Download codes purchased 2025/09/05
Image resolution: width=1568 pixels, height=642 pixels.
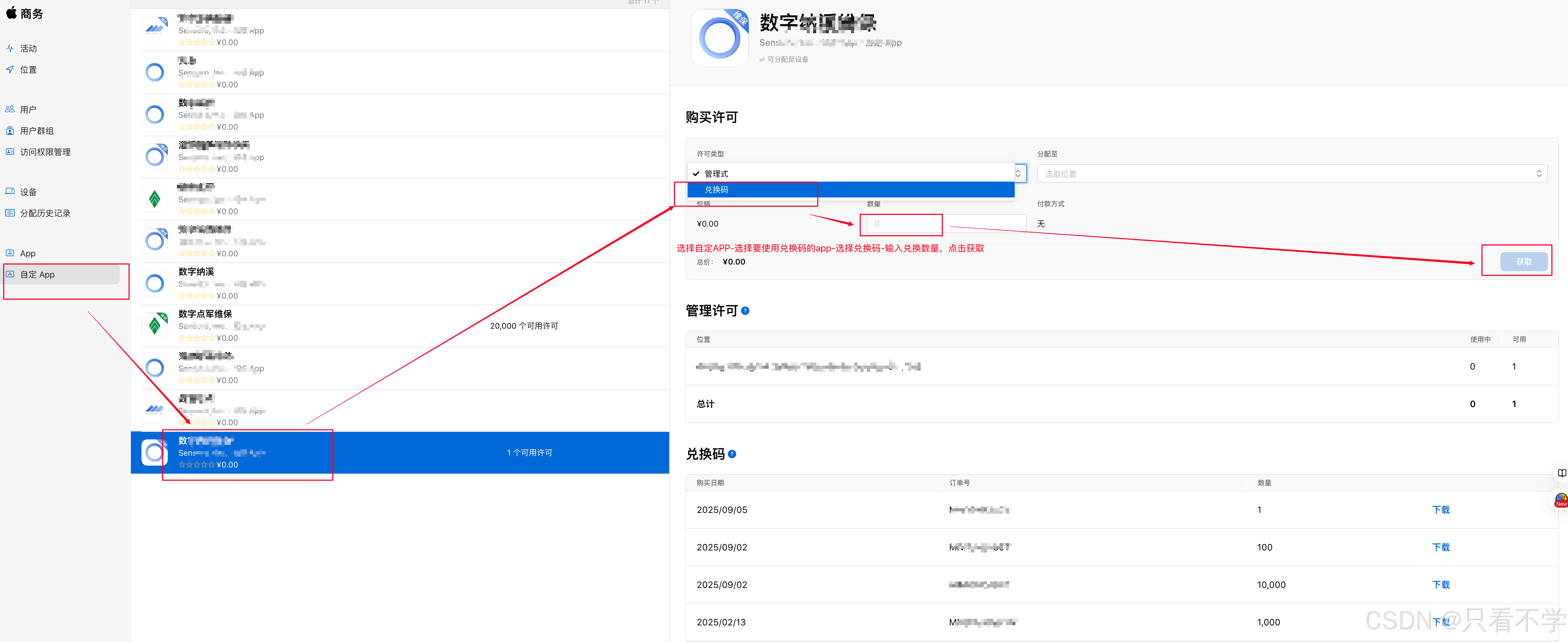[1441, 510]
